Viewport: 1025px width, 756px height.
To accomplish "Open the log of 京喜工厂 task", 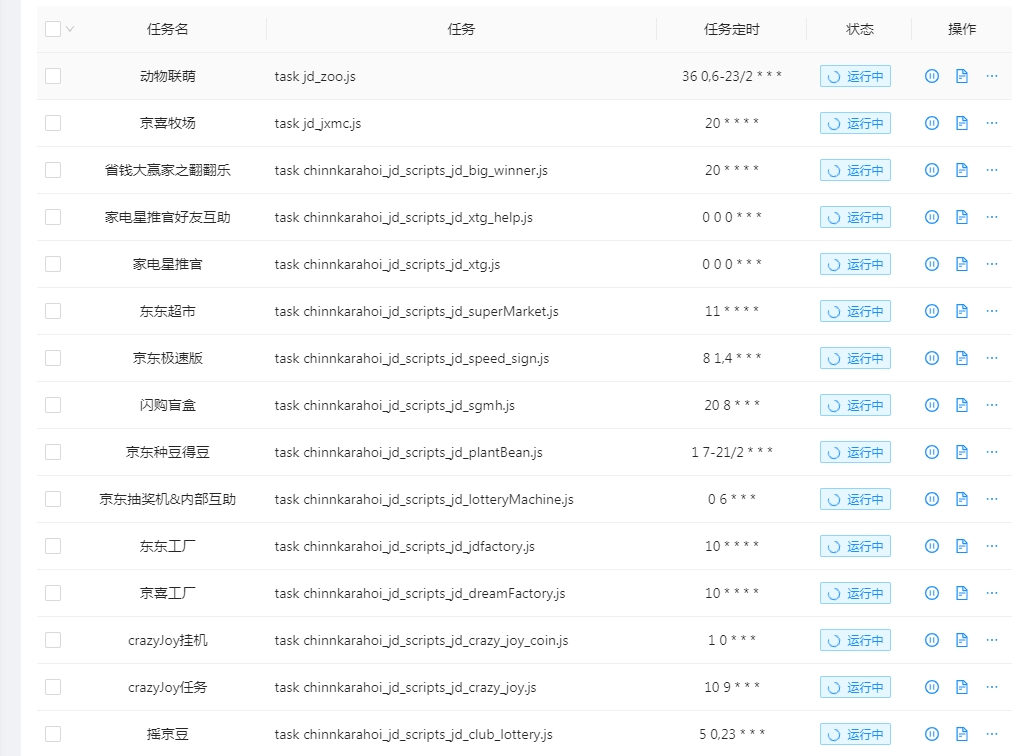I will click(x=962, y=593).
